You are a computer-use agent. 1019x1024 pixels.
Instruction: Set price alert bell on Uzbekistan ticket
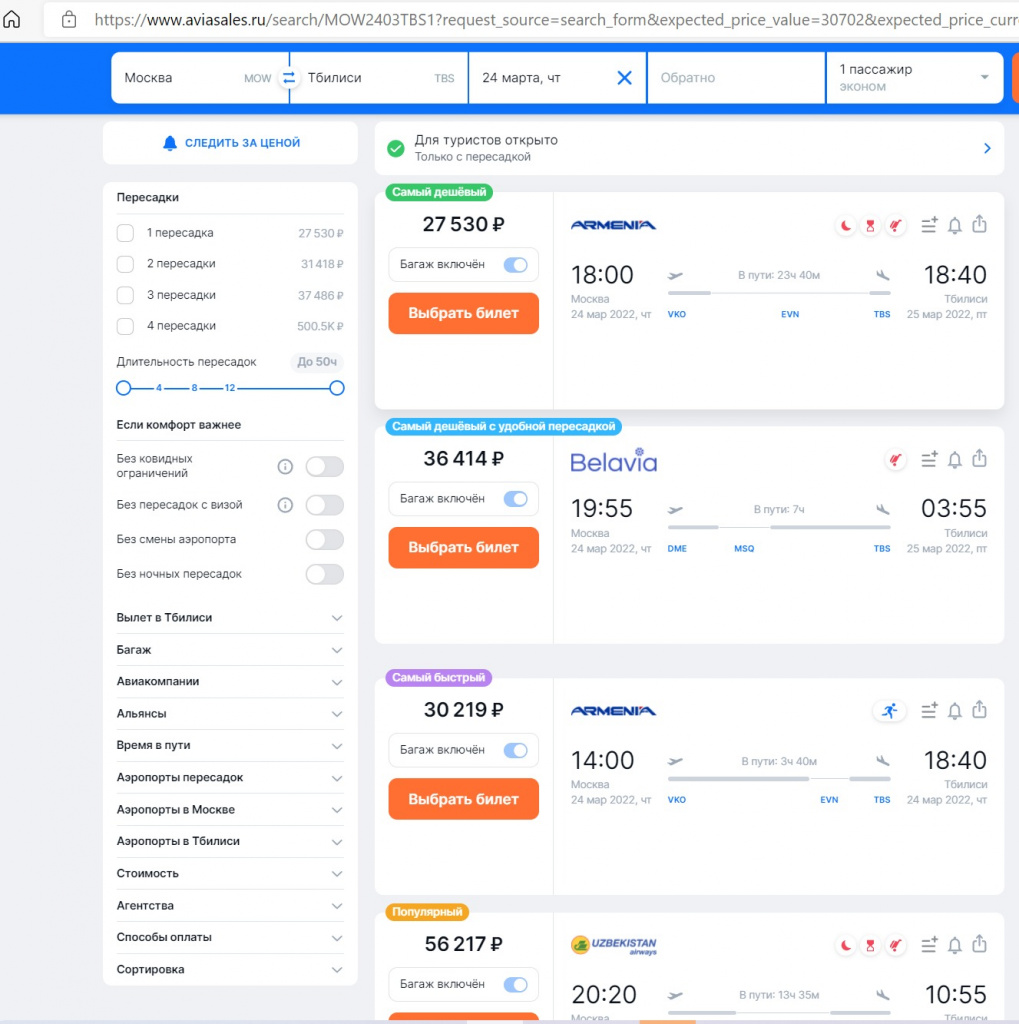pos(954,945)
